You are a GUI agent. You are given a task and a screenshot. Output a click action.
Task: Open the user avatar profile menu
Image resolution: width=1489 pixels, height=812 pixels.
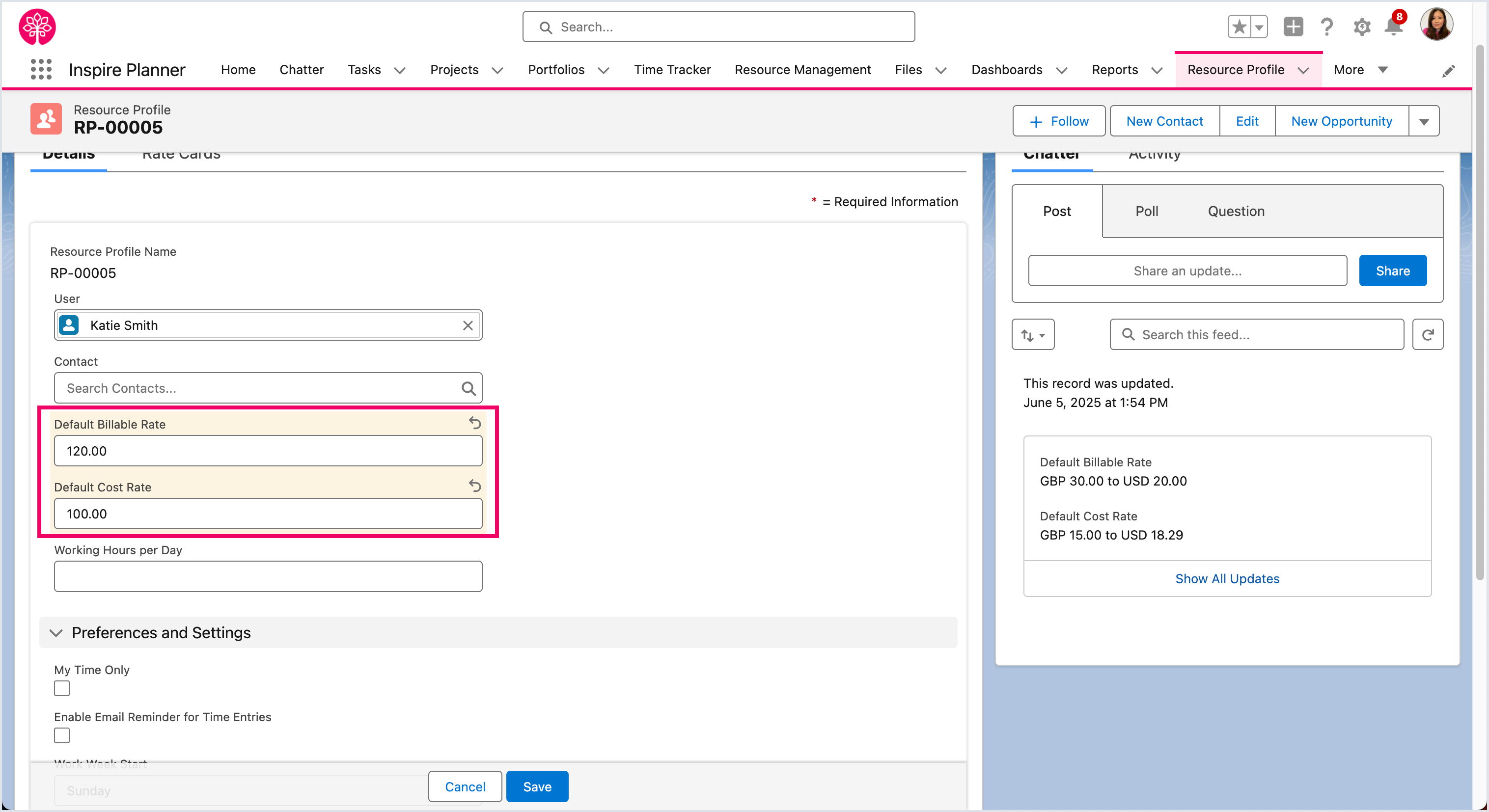tap(1436, 24)
